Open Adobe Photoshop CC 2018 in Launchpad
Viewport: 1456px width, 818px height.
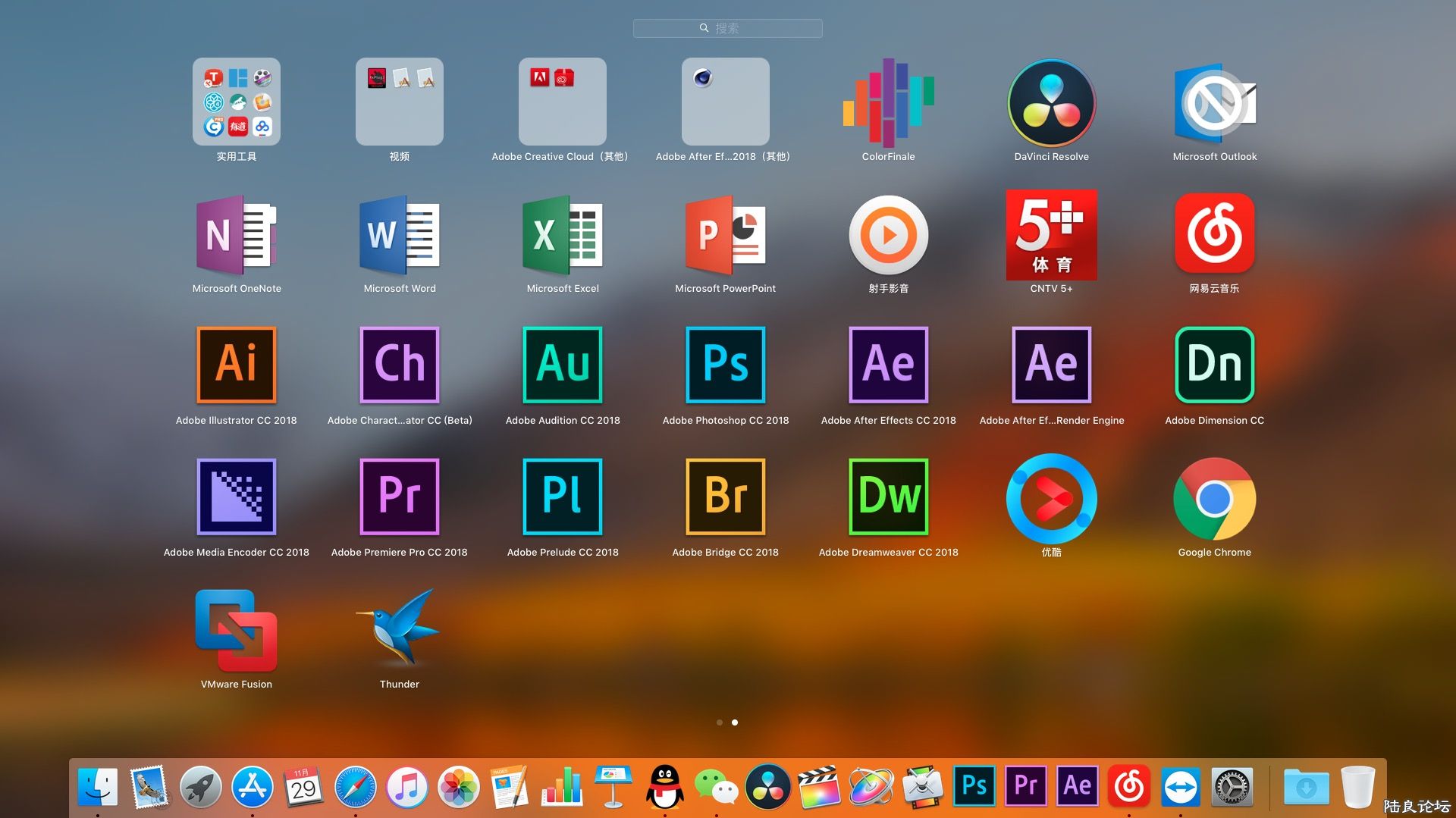click(x=725, y=365)
